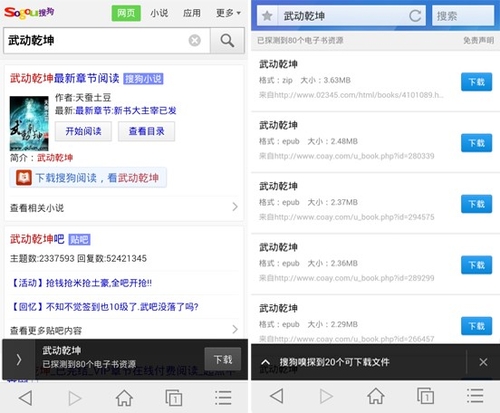The width and height of the screenshot is (500, 413).
Task: Go back in the left browser
Action: (x=26, y=398)
